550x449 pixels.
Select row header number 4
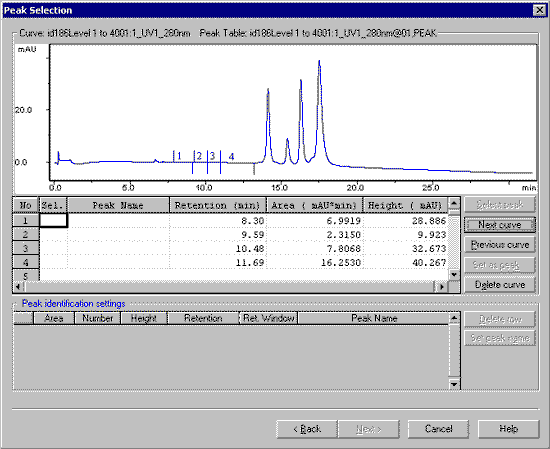[25, 262]
